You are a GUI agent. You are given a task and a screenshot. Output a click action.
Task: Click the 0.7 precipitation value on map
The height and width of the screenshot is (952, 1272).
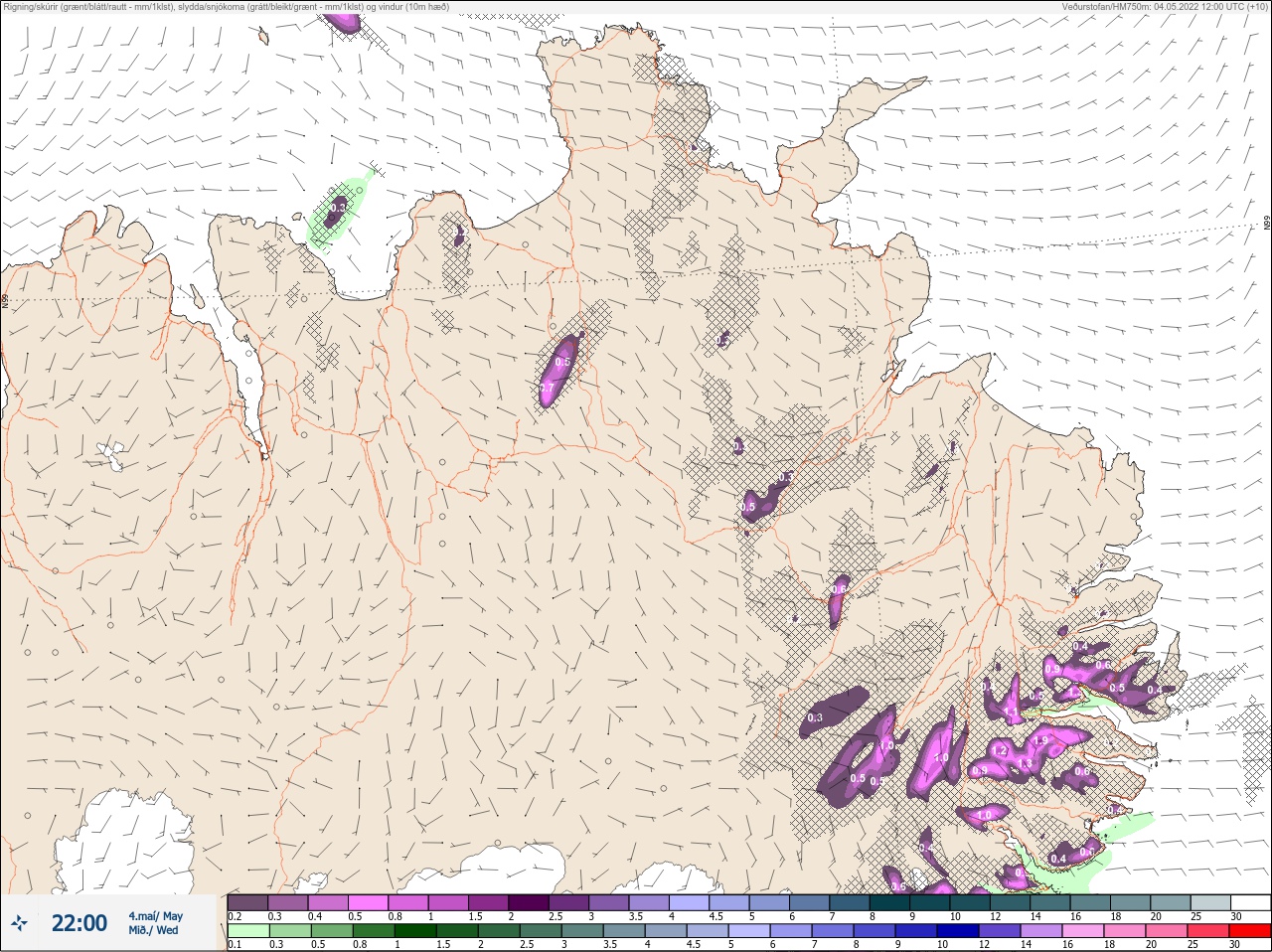[x=547, y=388]
